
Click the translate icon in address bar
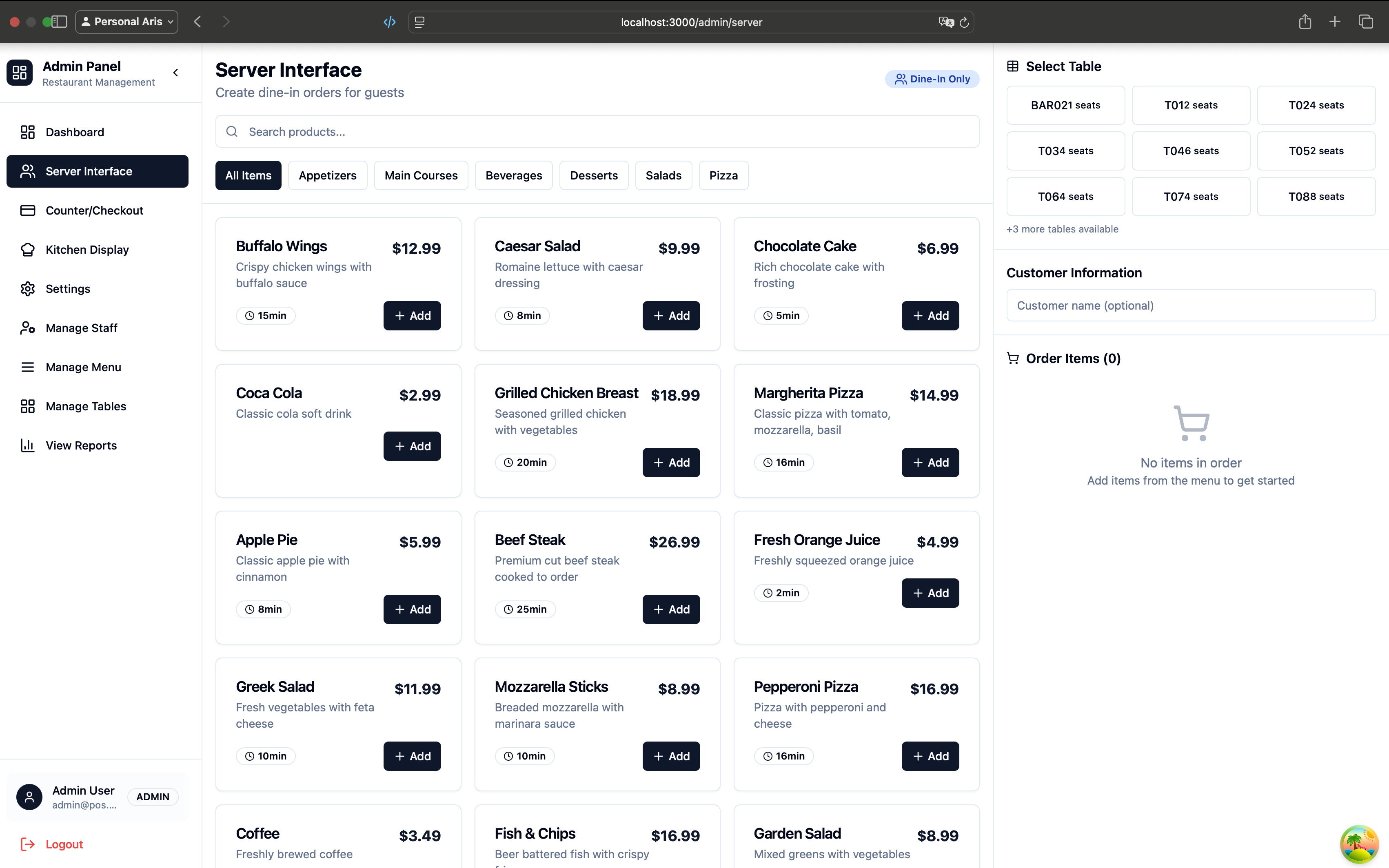tap(946, 22)
